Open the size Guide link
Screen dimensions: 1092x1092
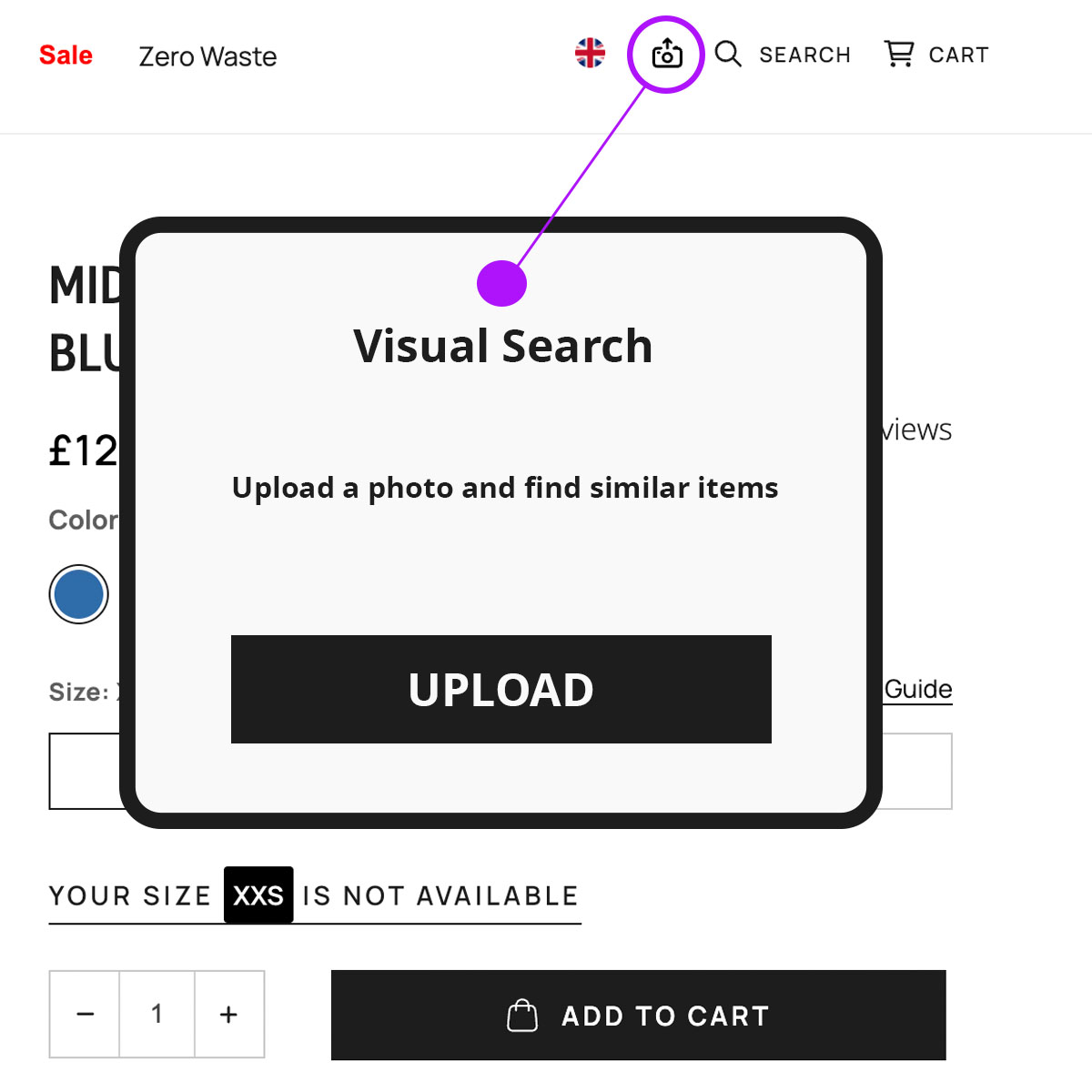pos(918,689)
